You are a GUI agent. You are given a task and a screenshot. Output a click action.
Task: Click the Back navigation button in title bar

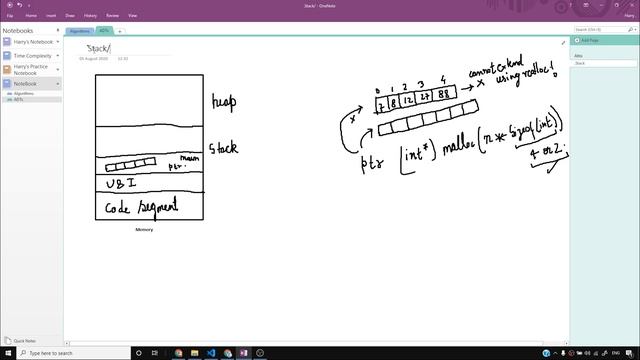click(9, 5)
